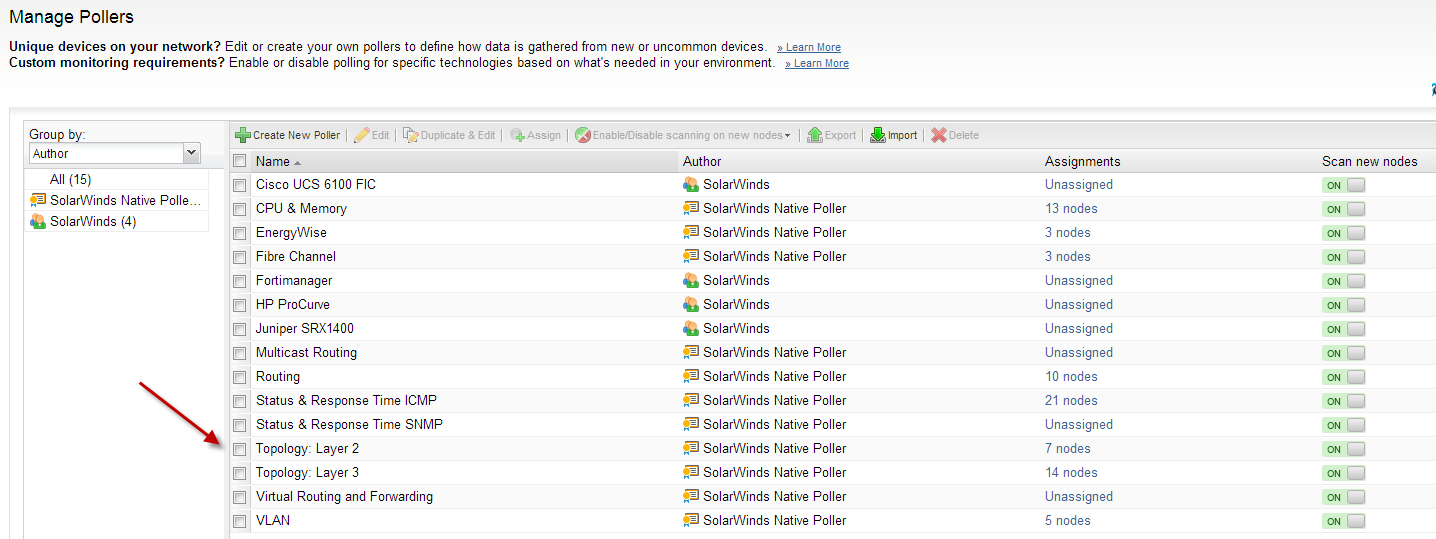Click the Multicast Routing poller name

pos(306,353)
